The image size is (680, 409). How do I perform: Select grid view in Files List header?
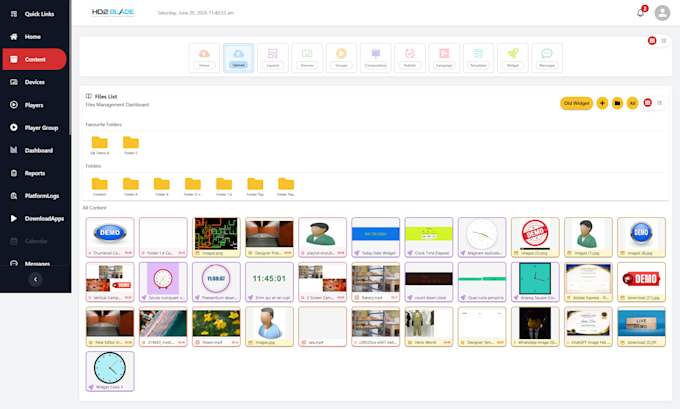tap(647, 103)
